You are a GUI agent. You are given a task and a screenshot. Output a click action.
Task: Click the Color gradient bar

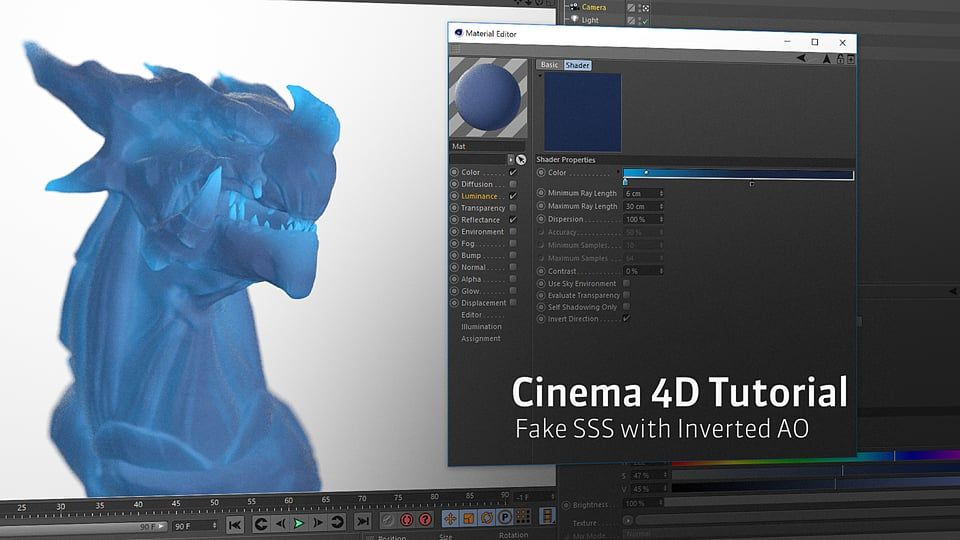click(738, 174)
